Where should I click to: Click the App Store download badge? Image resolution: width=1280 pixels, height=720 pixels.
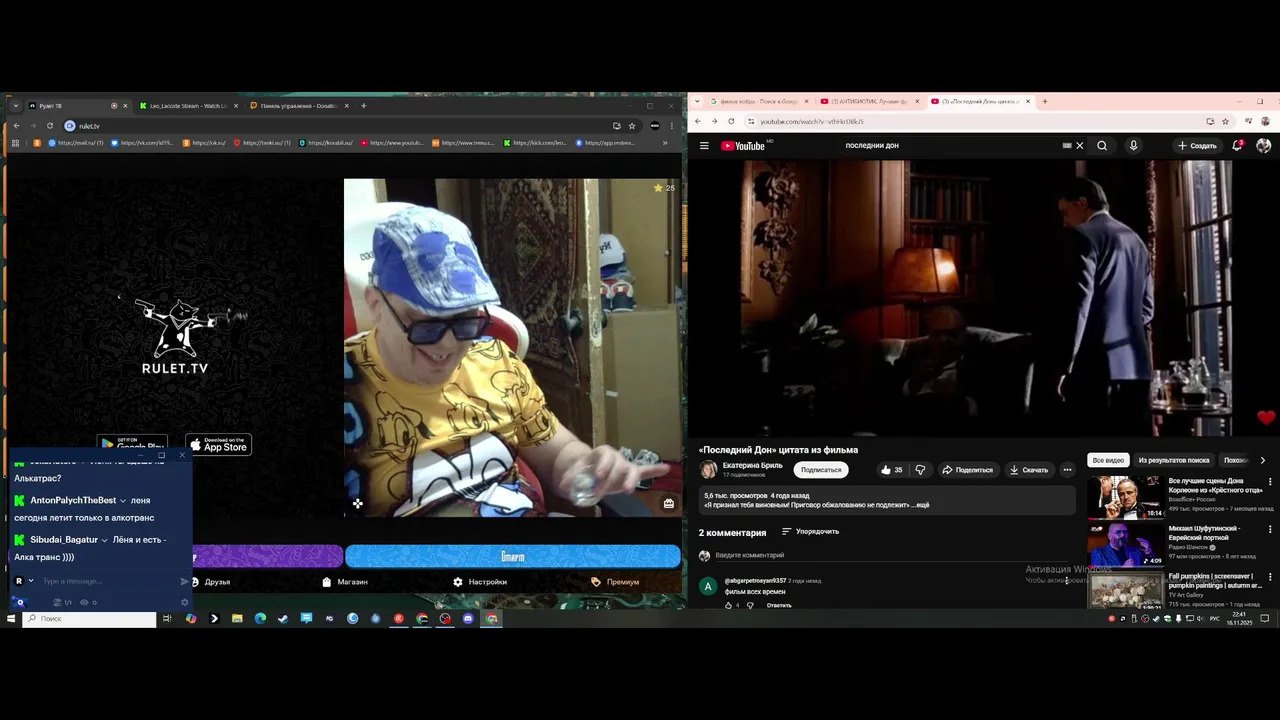(x=219, y=445)
